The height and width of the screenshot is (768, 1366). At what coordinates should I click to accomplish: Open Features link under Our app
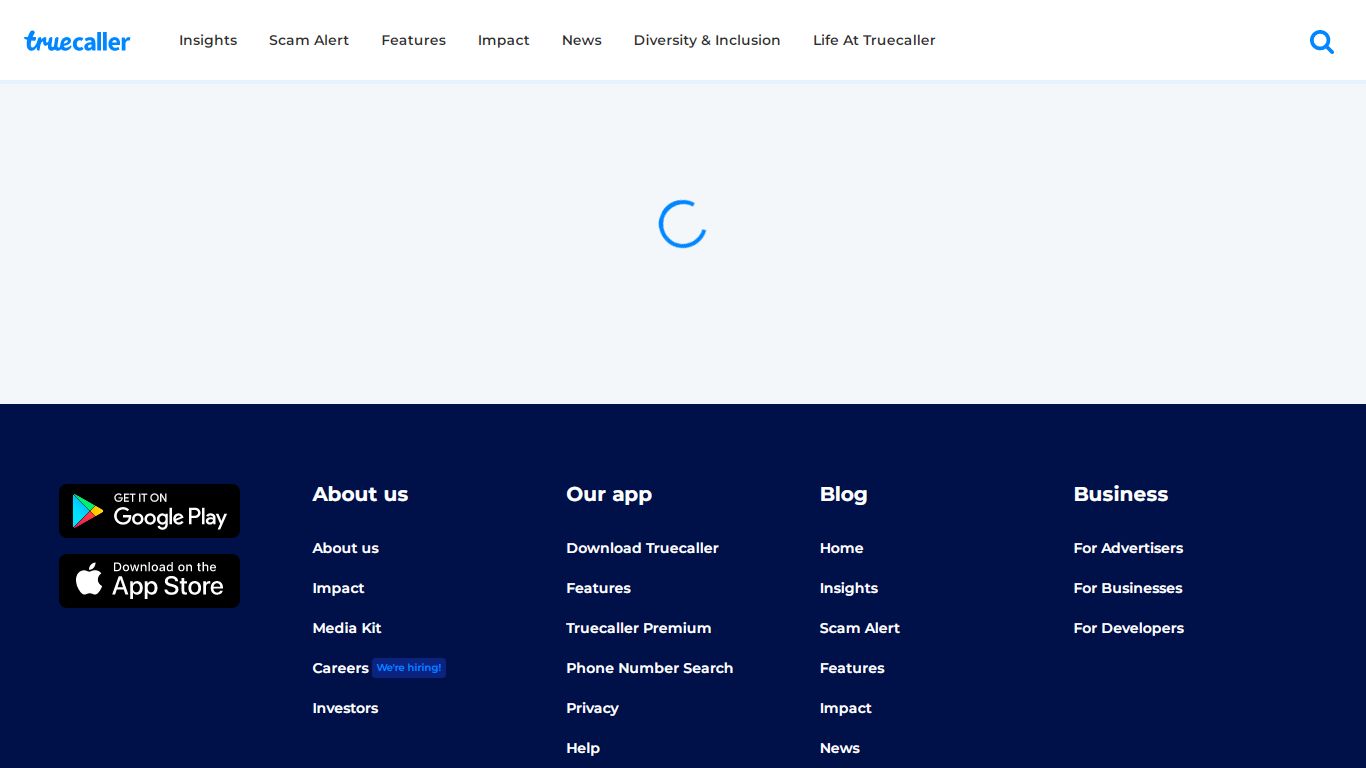598,588
